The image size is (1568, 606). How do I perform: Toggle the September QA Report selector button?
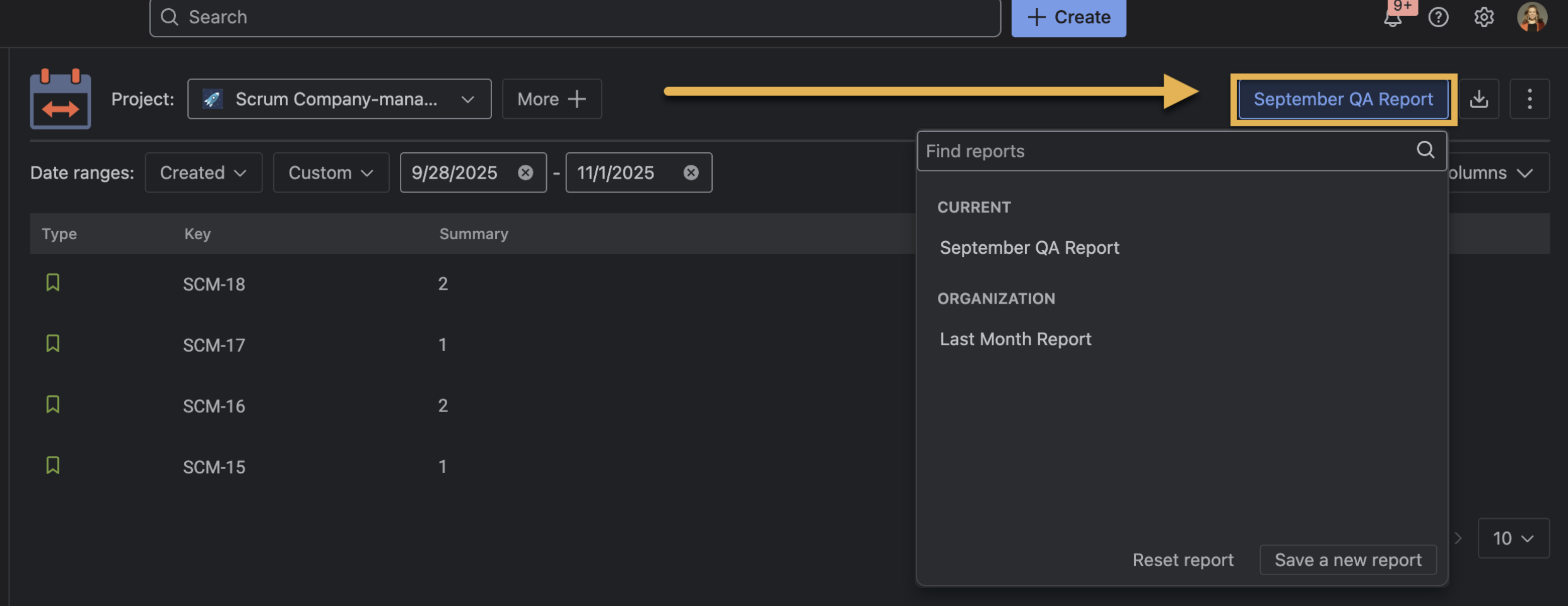1343,99
